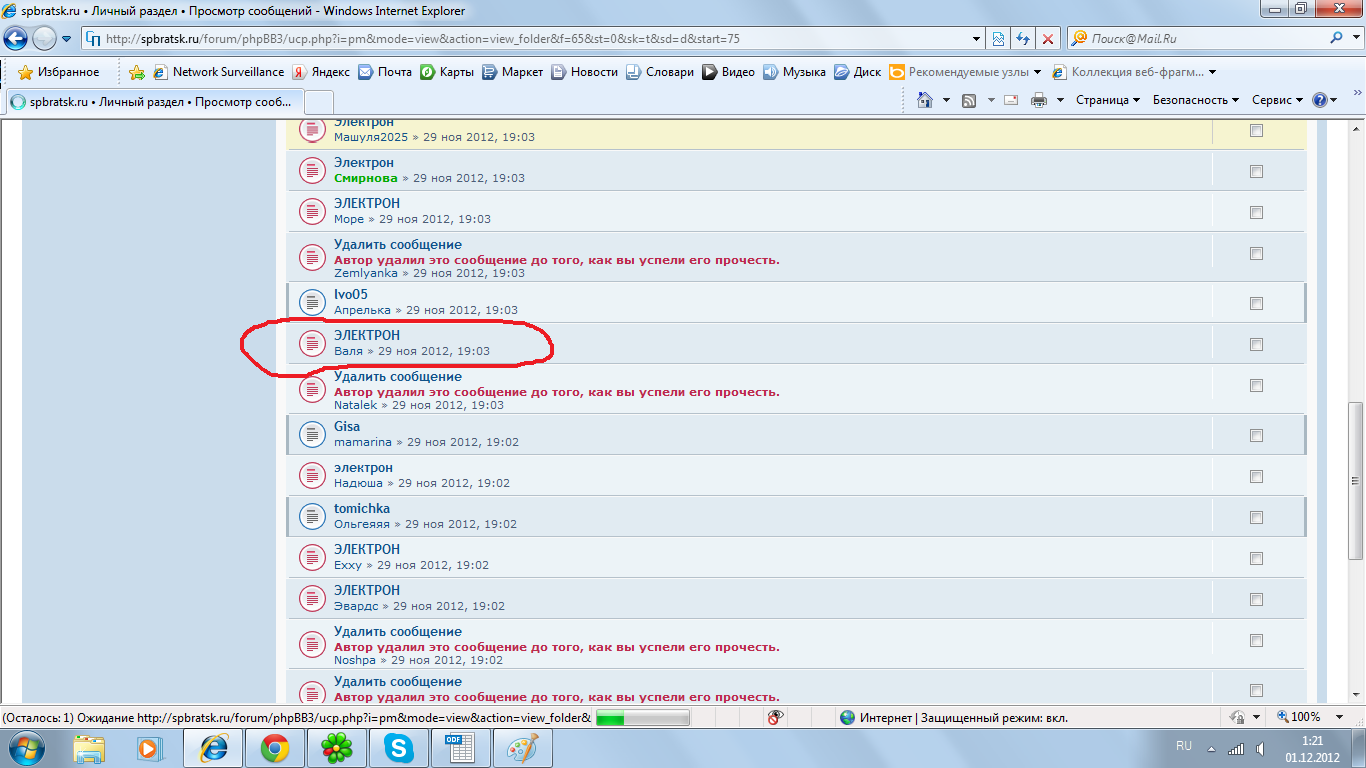Open the Сервис menu

point(1277,100)
